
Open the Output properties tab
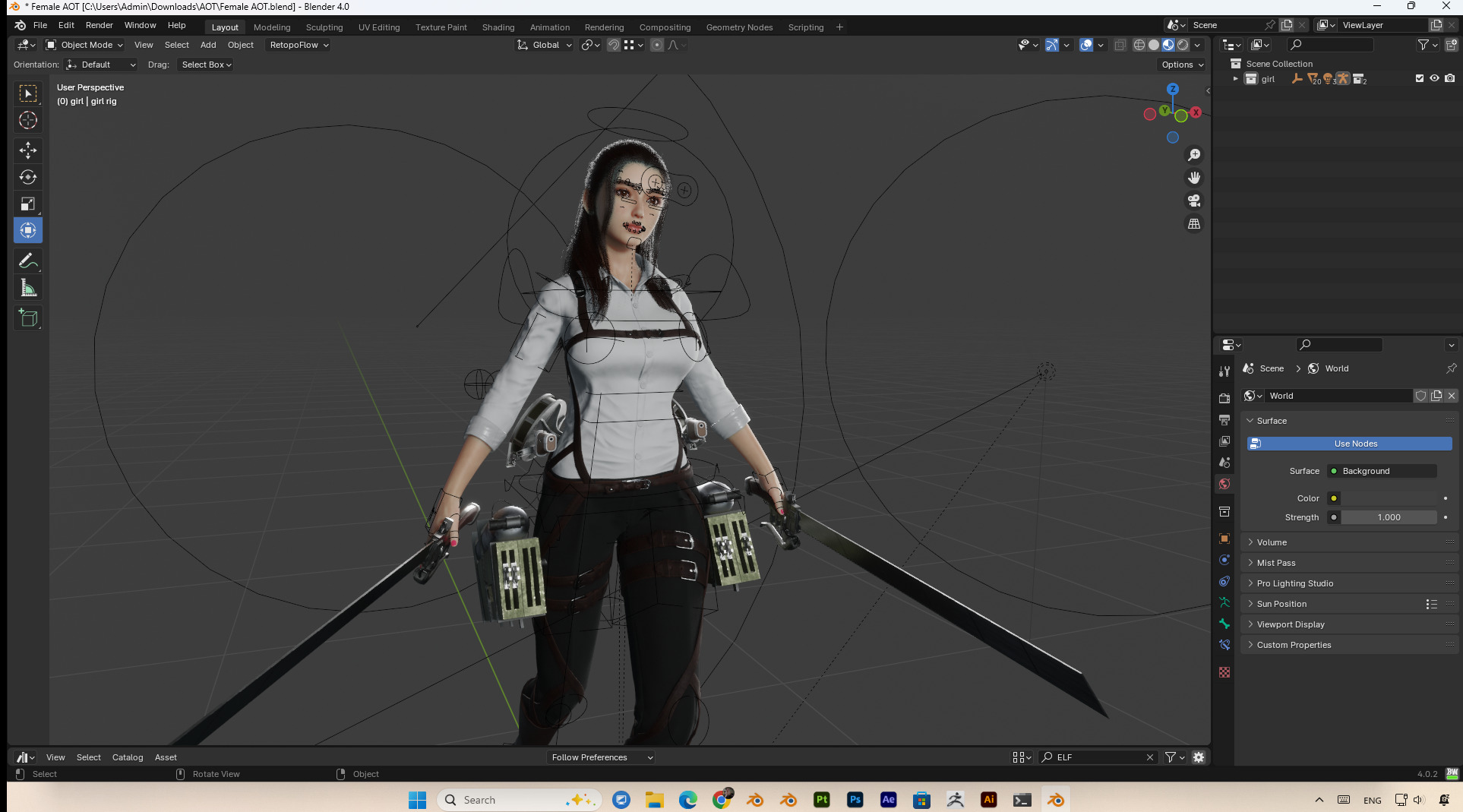pos(1224,419)
